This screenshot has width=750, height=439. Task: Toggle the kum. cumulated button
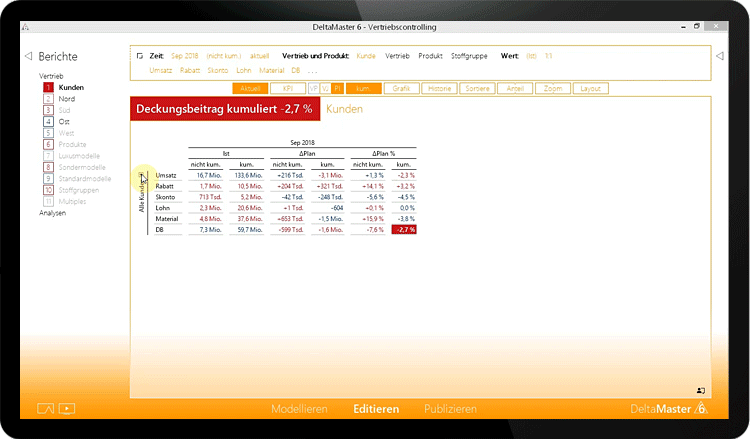[364, 88]
